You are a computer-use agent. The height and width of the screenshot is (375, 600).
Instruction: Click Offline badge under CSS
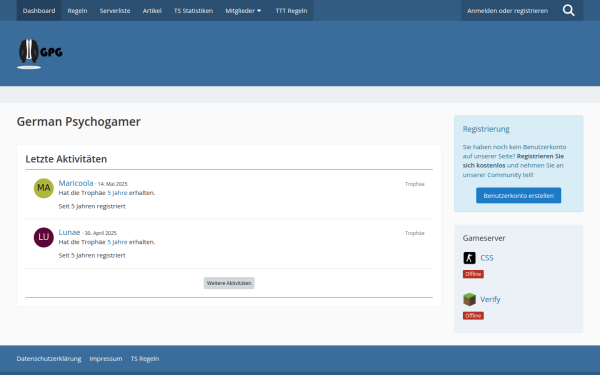(x=473, y=274)
